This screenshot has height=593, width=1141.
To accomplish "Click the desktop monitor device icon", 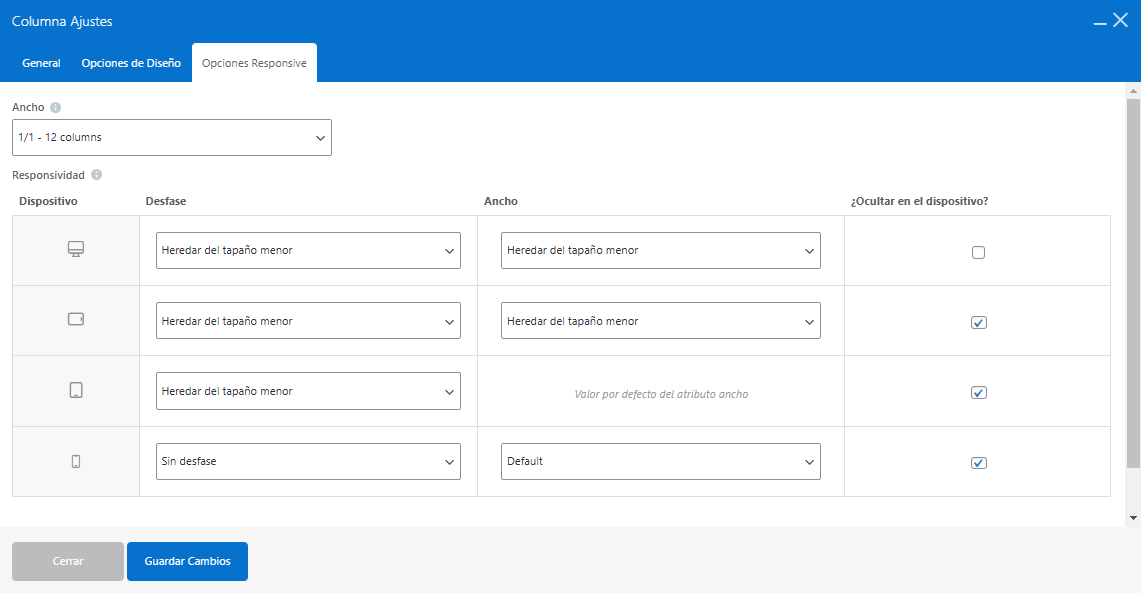I will pyautogui.click(x=76, y=250).
